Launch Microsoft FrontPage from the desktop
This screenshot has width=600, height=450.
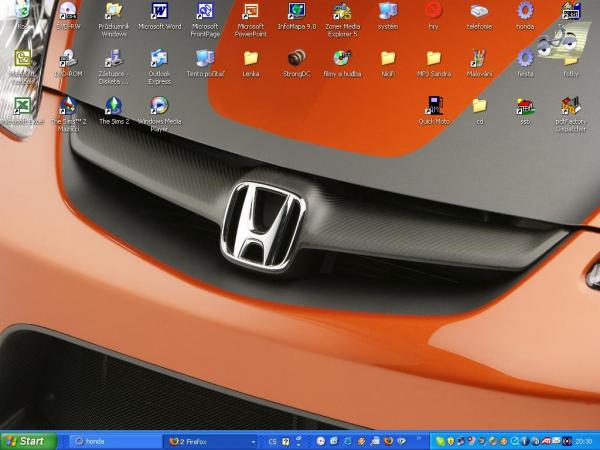coord(204,12)
